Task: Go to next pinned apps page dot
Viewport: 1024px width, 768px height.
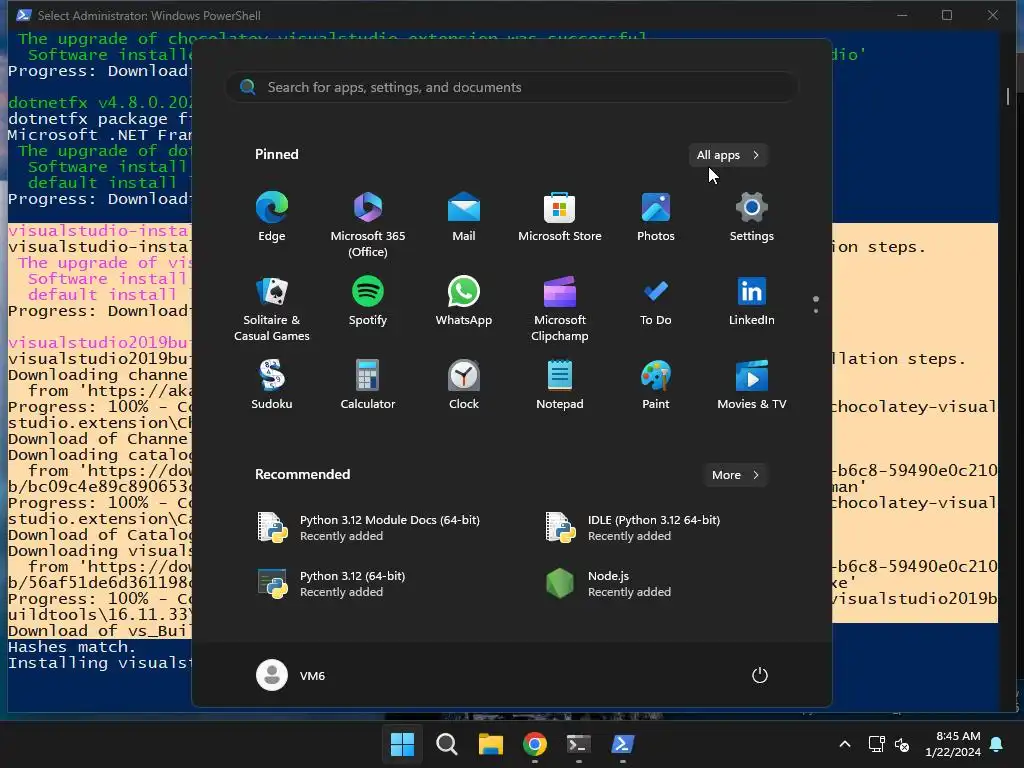Action: 816,310
